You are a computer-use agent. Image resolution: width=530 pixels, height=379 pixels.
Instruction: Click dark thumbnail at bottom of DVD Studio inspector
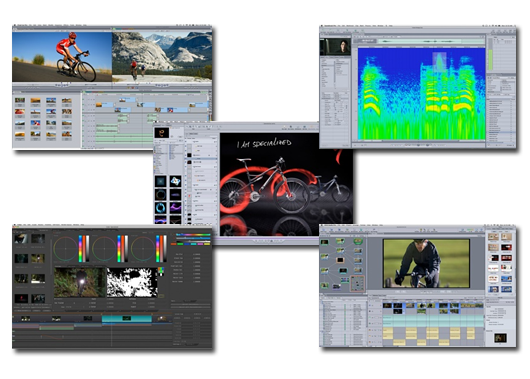click(x=500, y=338)
